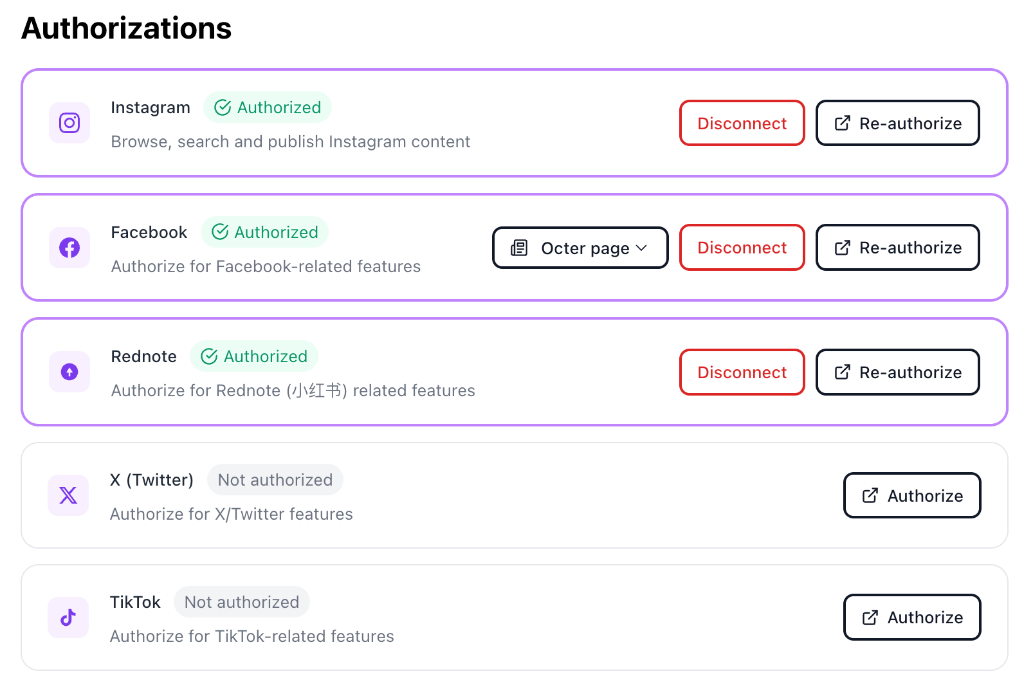Re-authorize the Instagram connection
Screen dimensions: 1024x684
click(x=897, y=123)
